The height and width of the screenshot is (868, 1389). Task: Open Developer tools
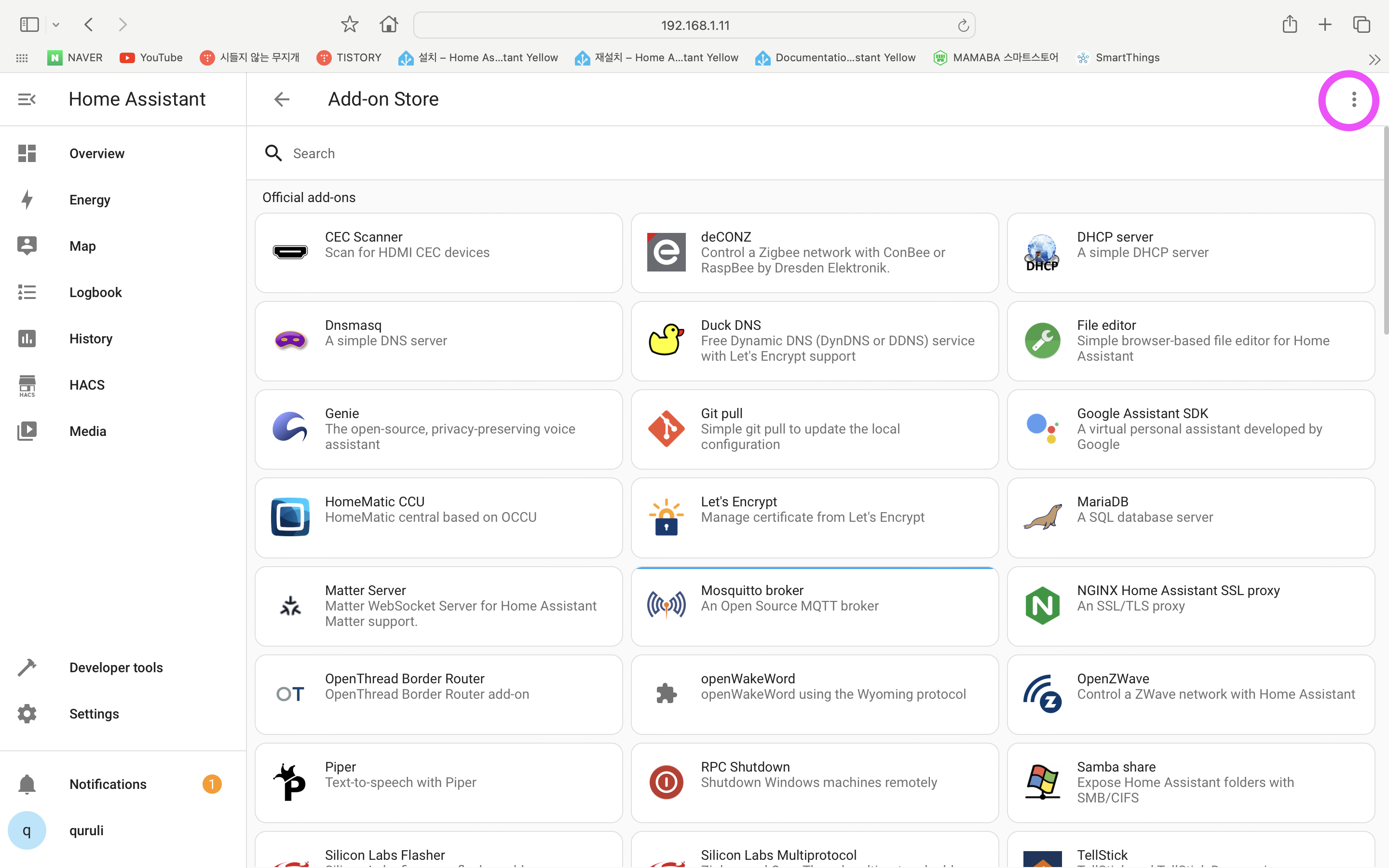click(x=115, y=668)
